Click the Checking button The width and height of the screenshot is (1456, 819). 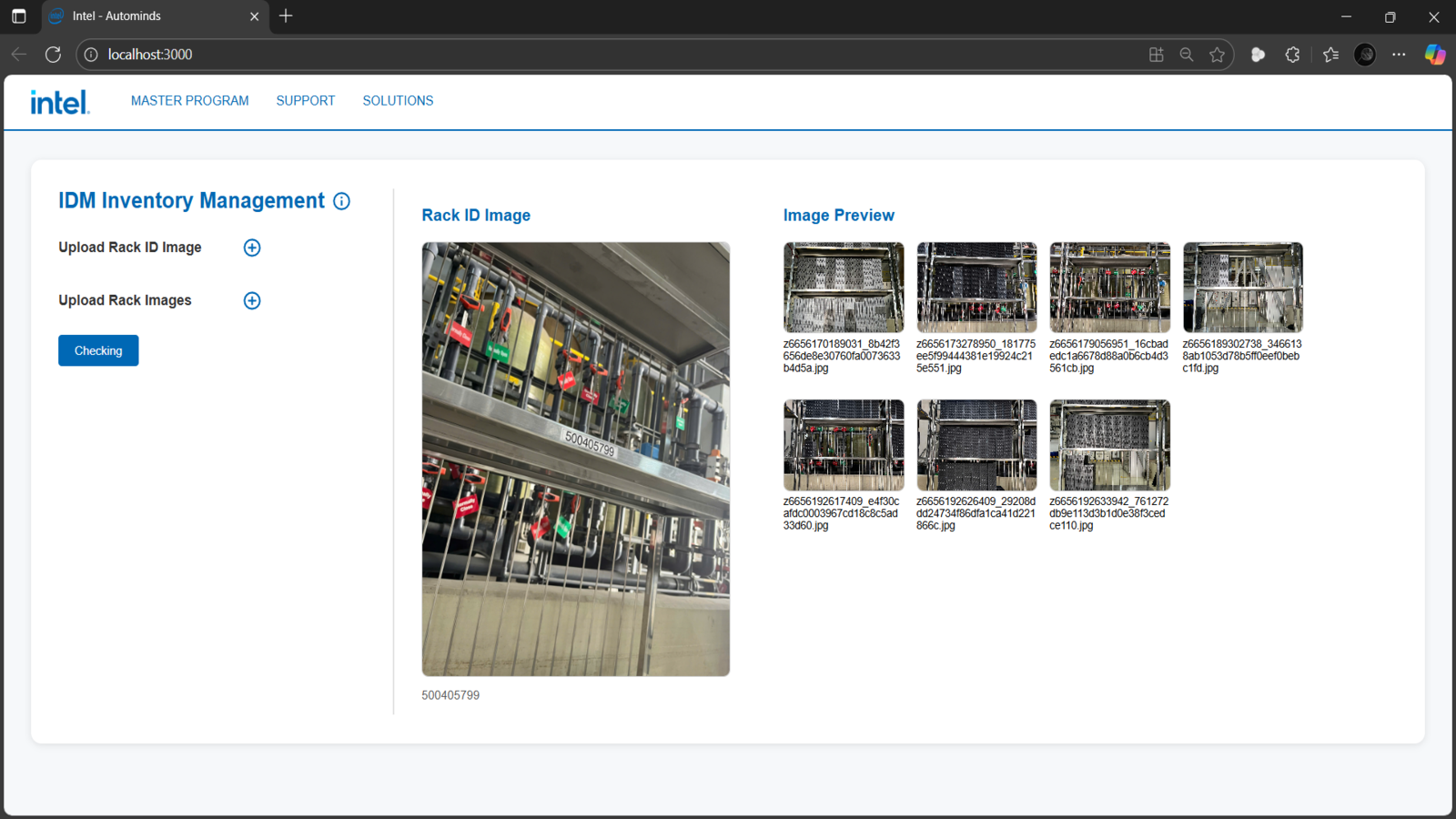98,350
